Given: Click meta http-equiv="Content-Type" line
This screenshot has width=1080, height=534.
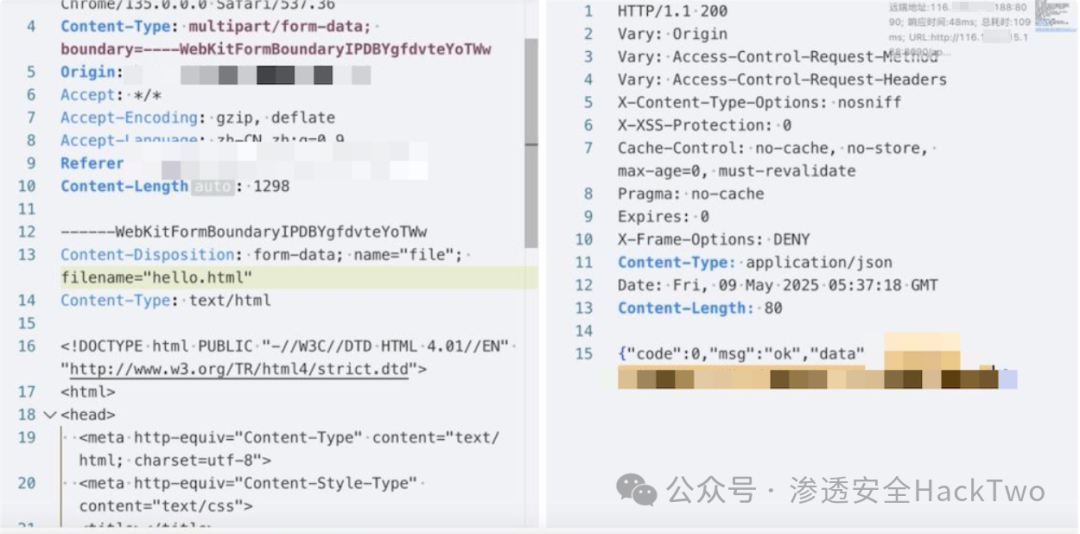Looking at the screenshot, I should coord(290,438).
